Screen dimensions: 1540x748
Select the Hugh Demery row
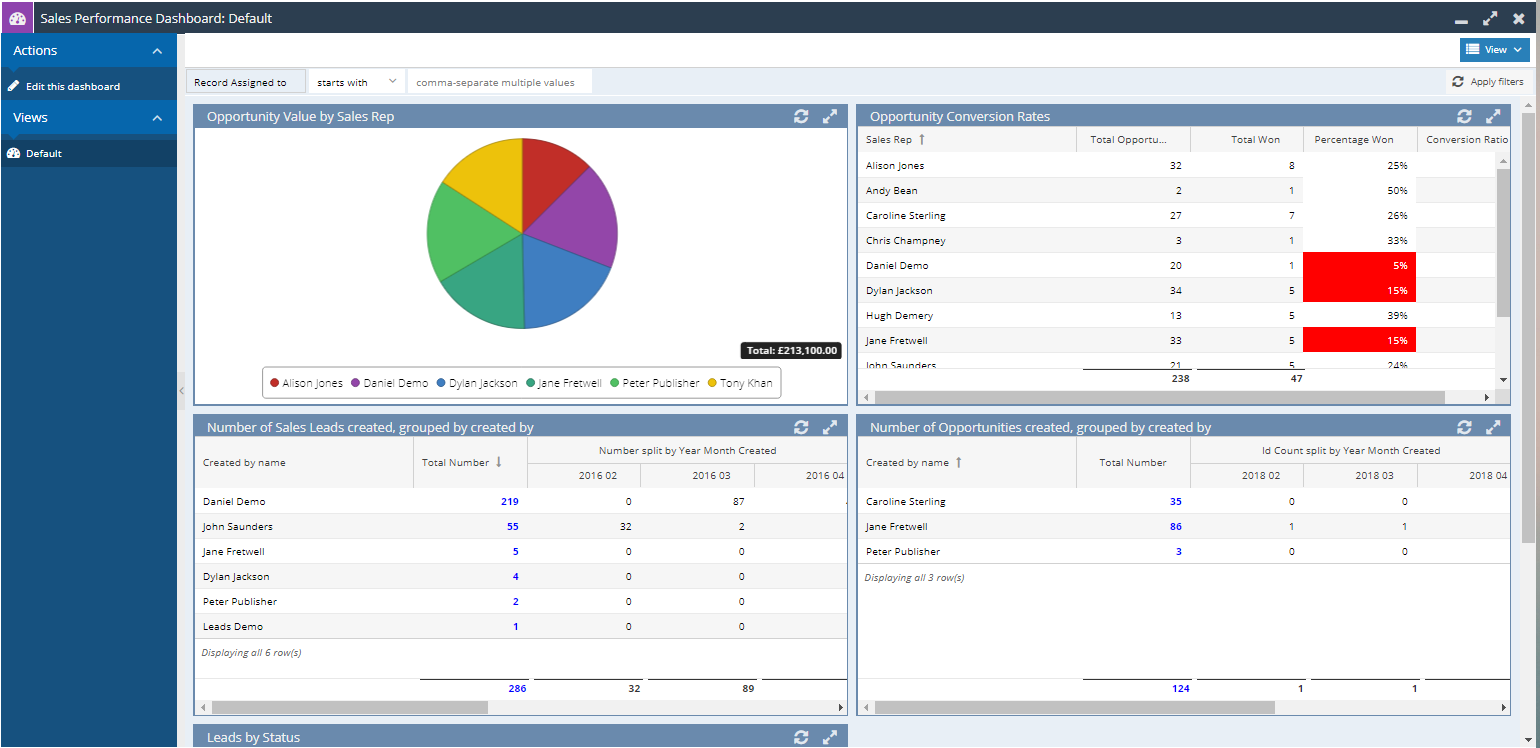pos(1177,315)
